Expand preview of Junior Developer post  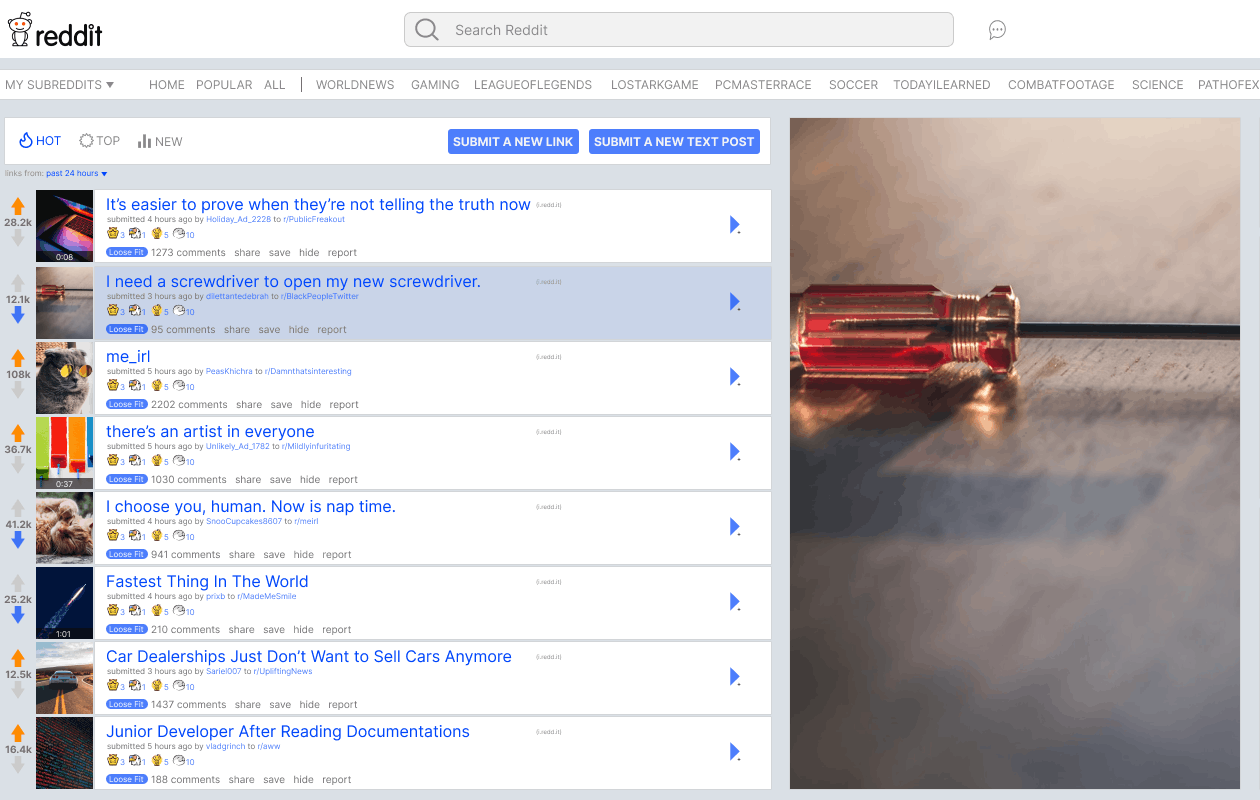pyautogui.click(x=735, y=751)
